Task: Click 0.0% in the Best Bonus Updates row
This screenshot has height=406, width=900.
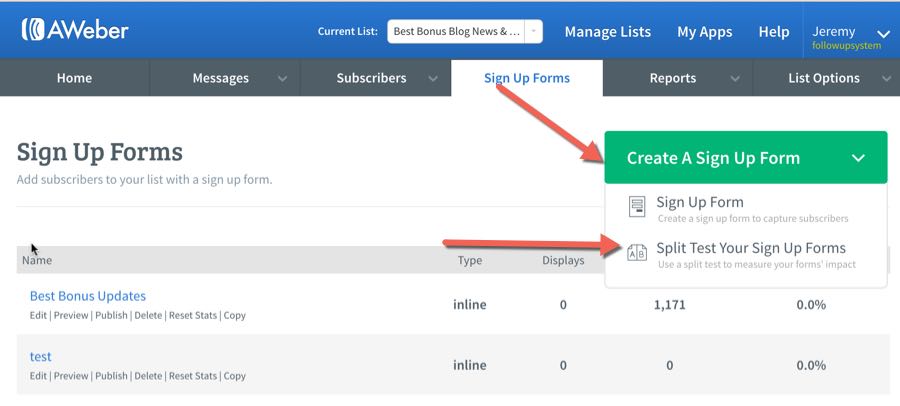Action: pos(811,305)
